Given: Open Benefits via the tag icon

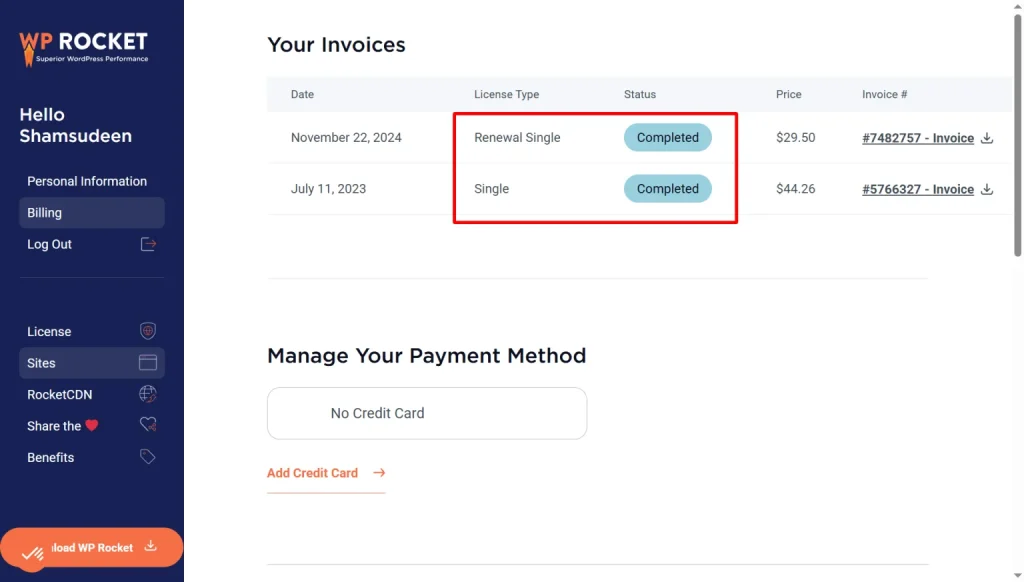Looking at the screenshot, I should tap(147, 457).
